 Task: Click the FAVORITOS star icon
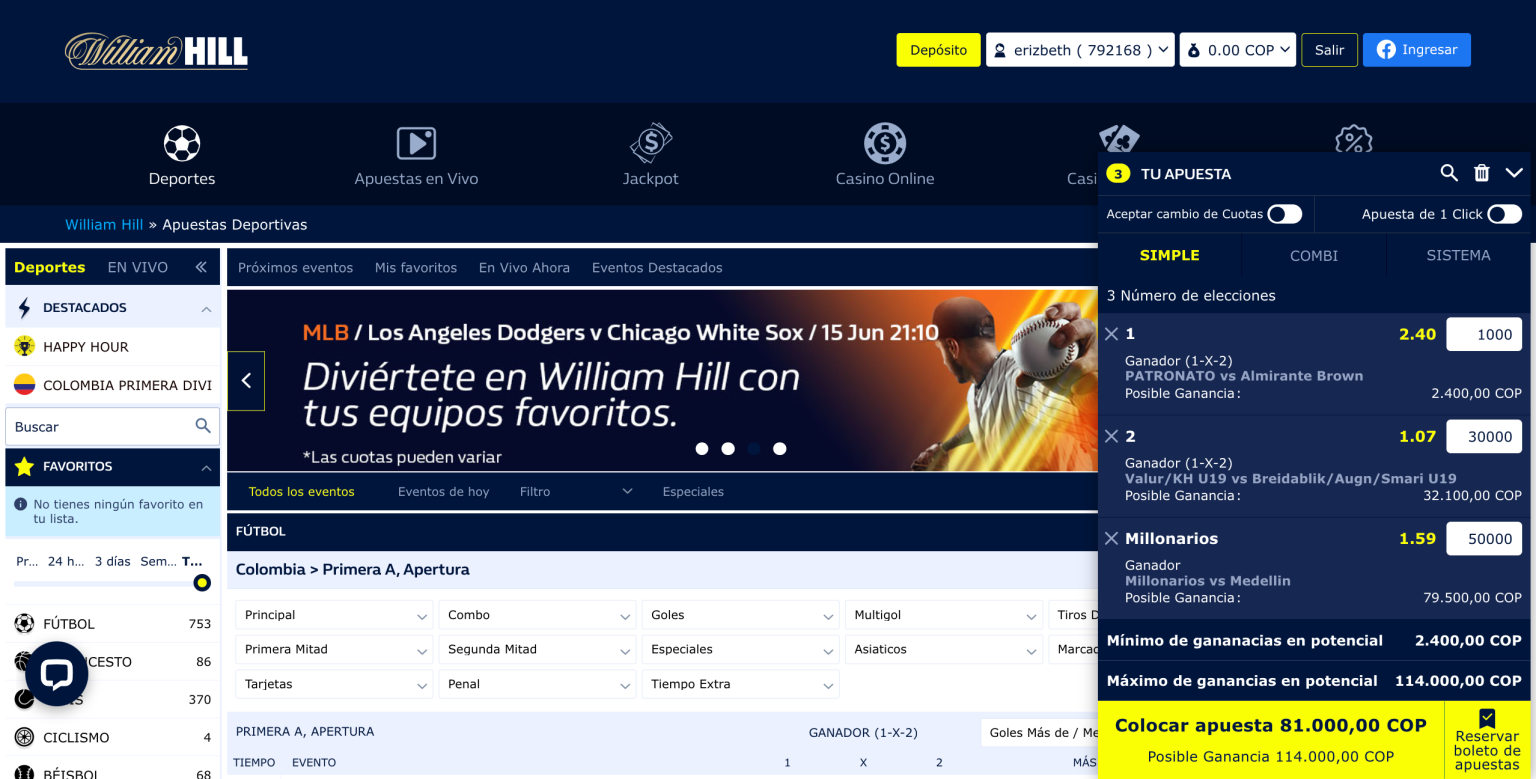pyautogui.click(x=25, y=467)
